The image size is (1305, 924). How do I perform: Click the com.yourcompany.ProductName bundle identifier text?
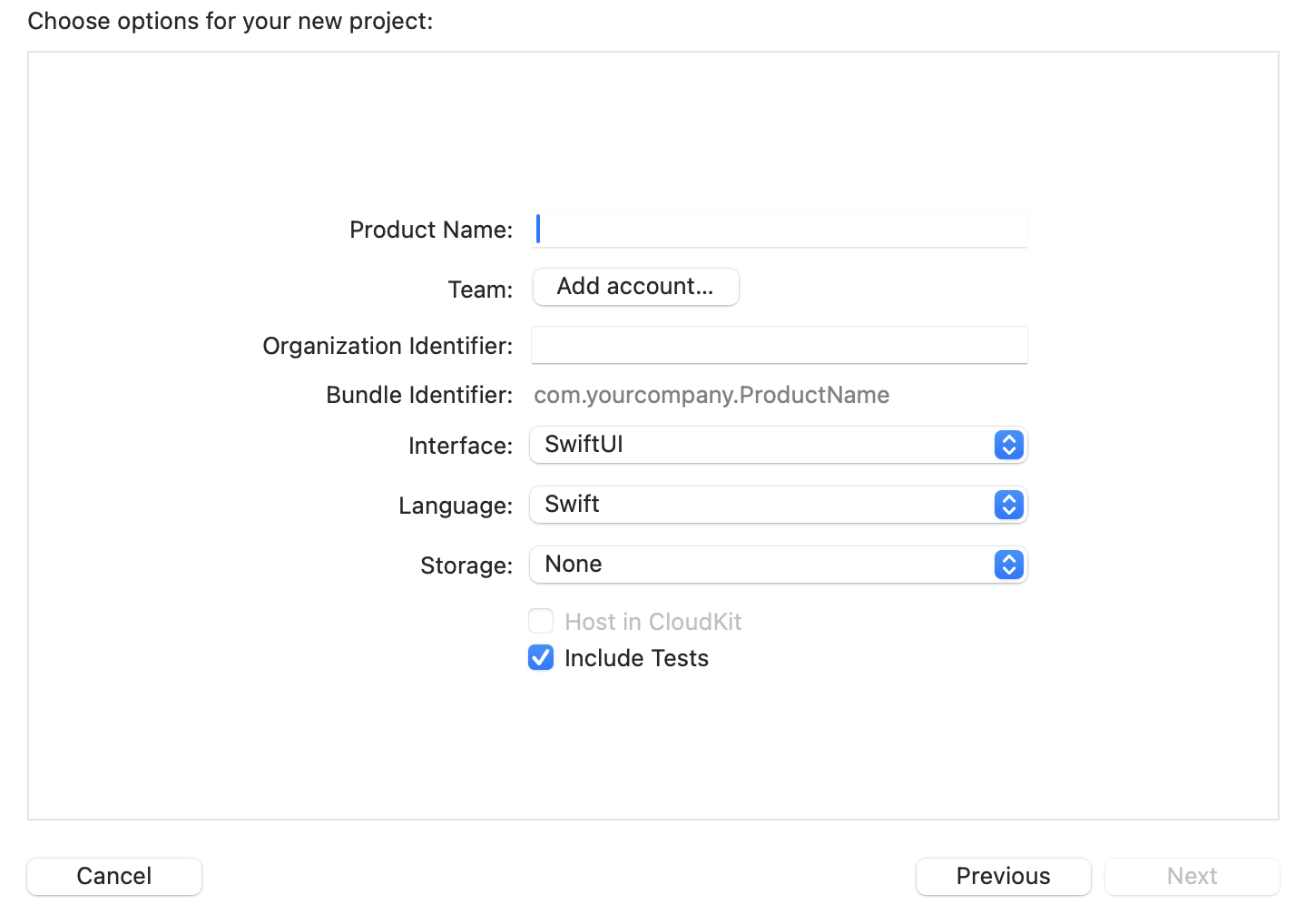click(711, 395)
